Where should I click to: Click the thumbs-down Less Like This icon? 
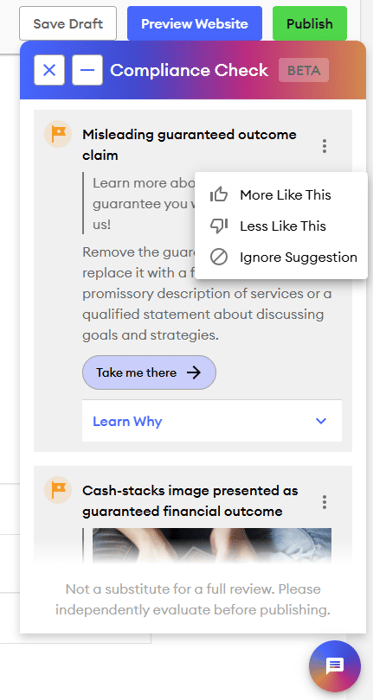219,226
